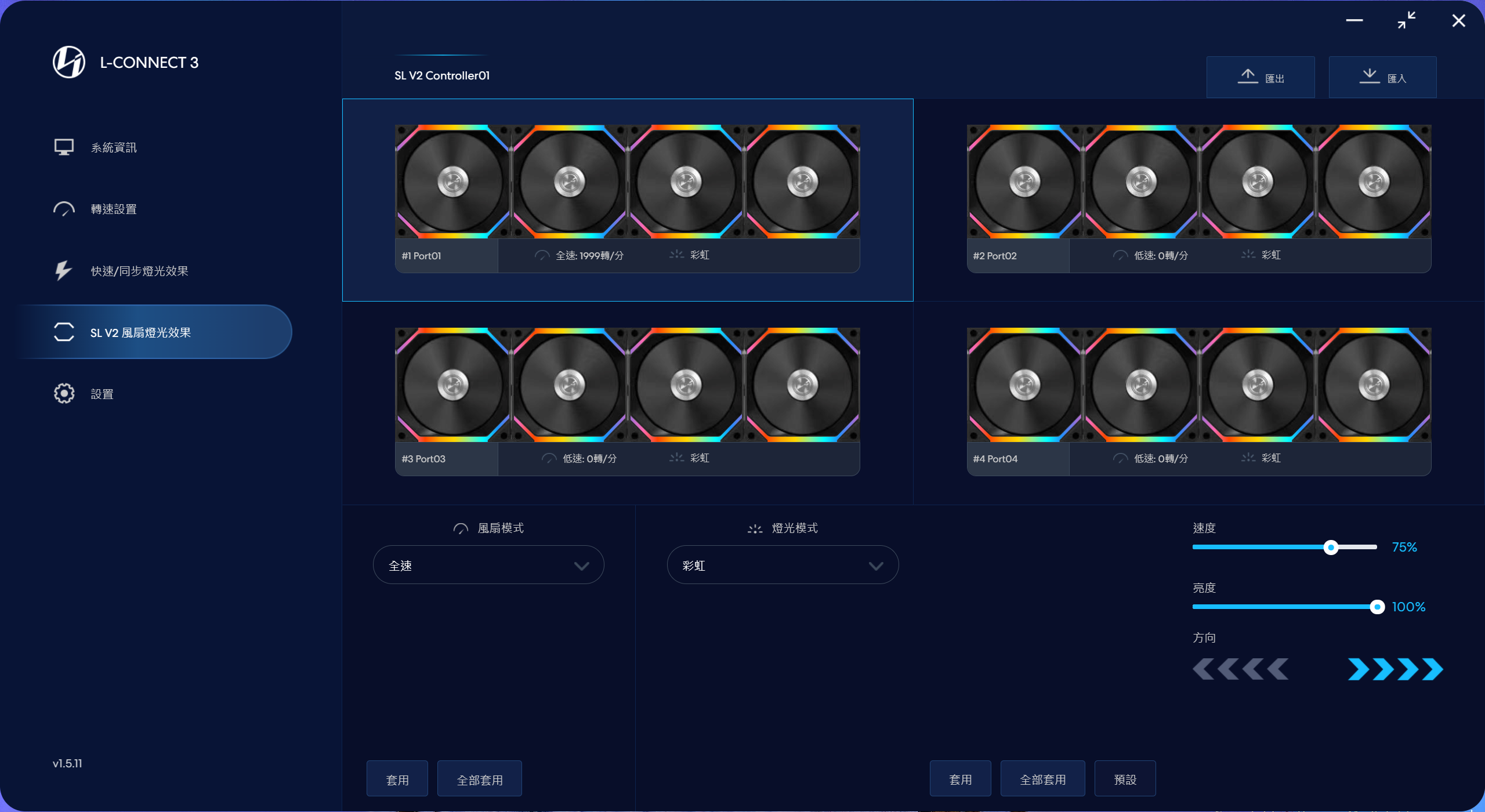Click the L-CONNECT 3 logo icon
The width and height of the screenshot is (1485, 812).
pos(68,62)
